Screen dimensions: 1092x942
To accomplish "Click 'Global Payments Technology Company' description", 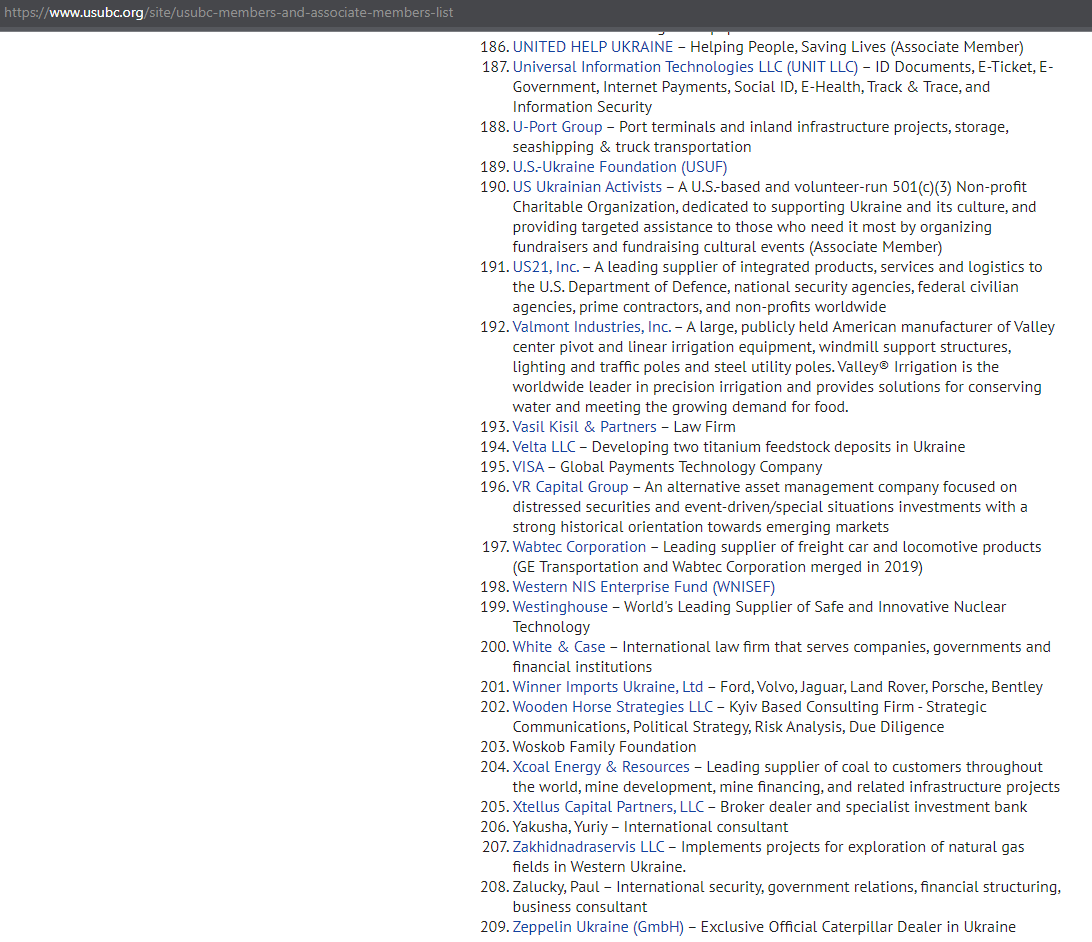I will pos(691,466).
